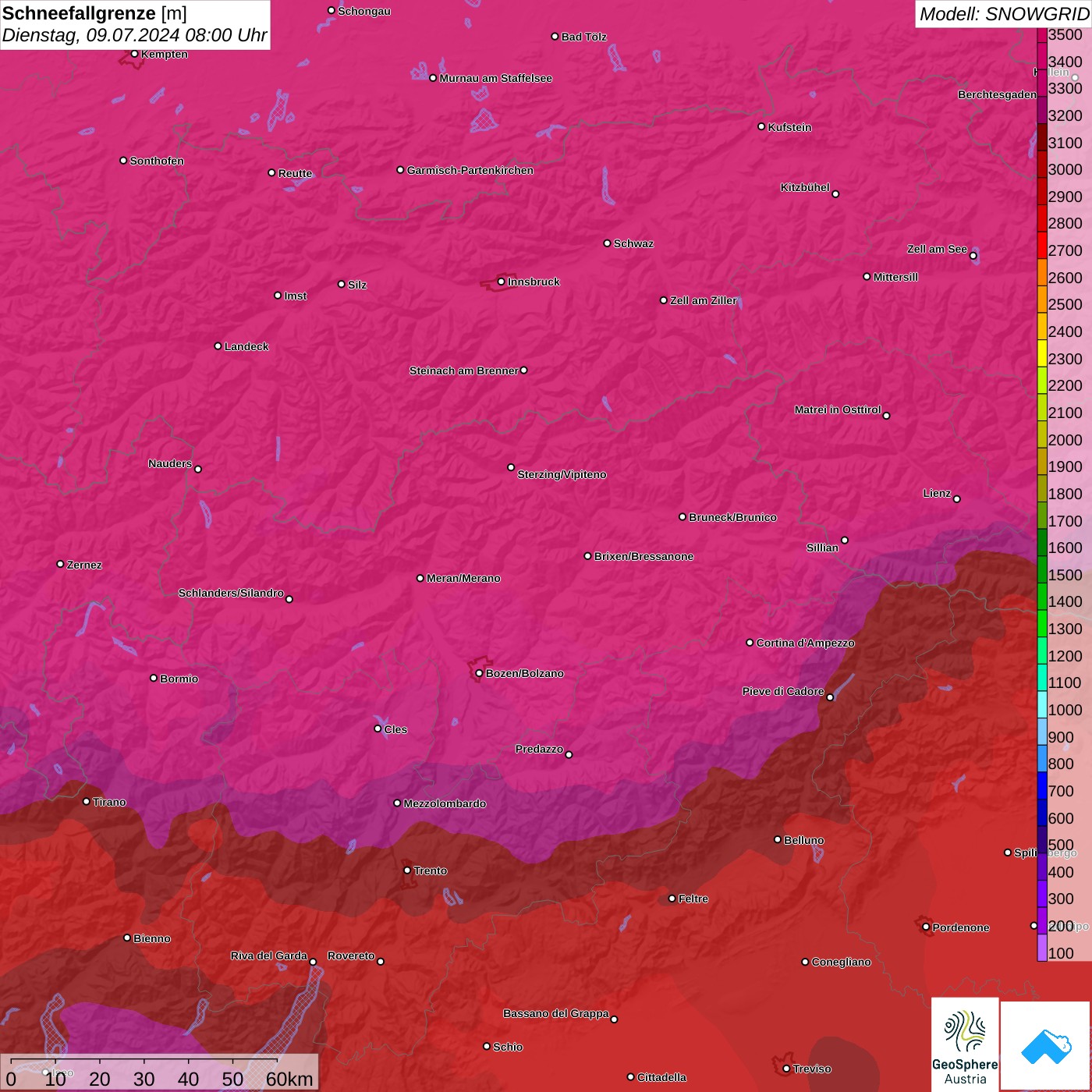Image resolution: width=1092 pixels, height=1092 pixels.
Task: Click the Kempten location marker
Action: [x=134, y=54]
